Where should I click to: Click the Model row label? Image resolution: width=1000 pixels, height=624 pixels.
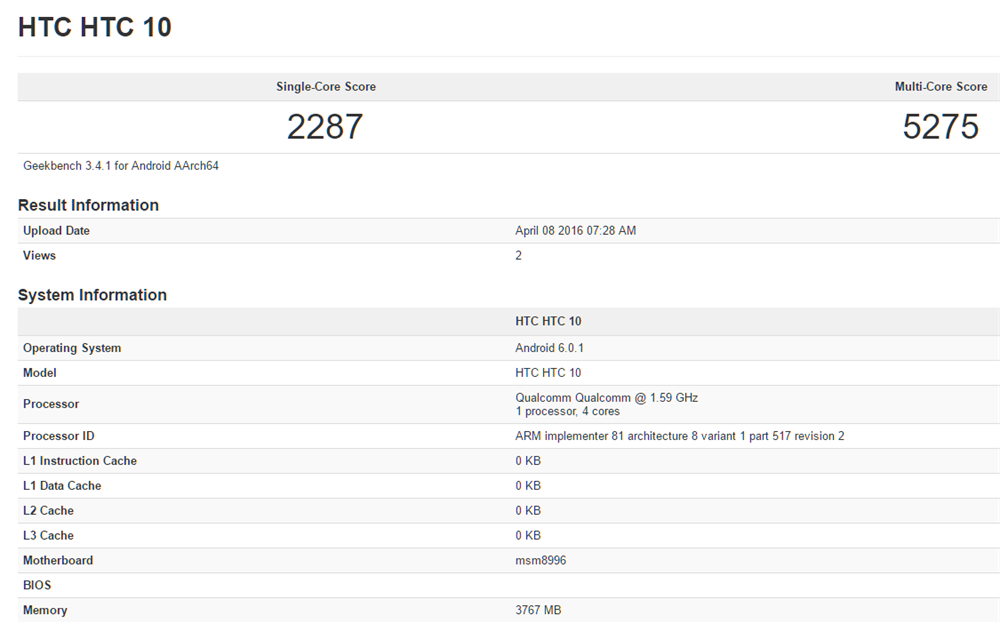coord(40,373)
